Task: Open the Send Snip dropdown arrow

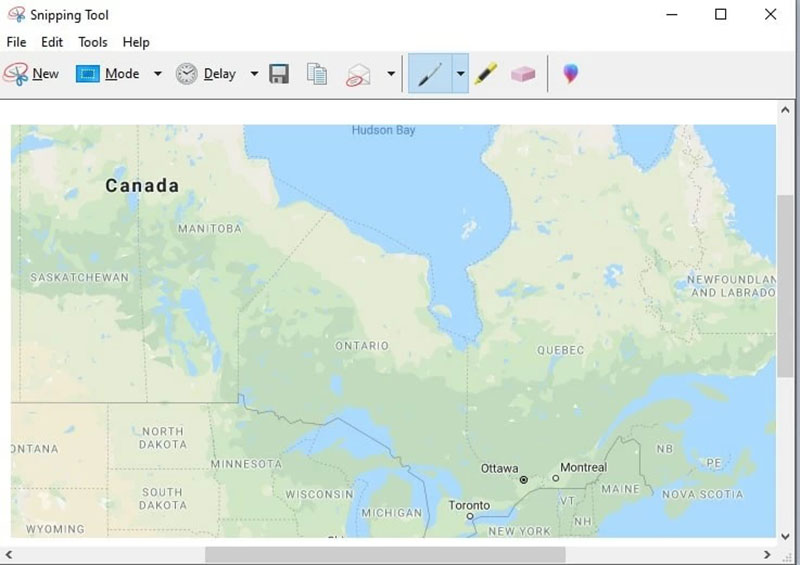Action: pos(391,74)
